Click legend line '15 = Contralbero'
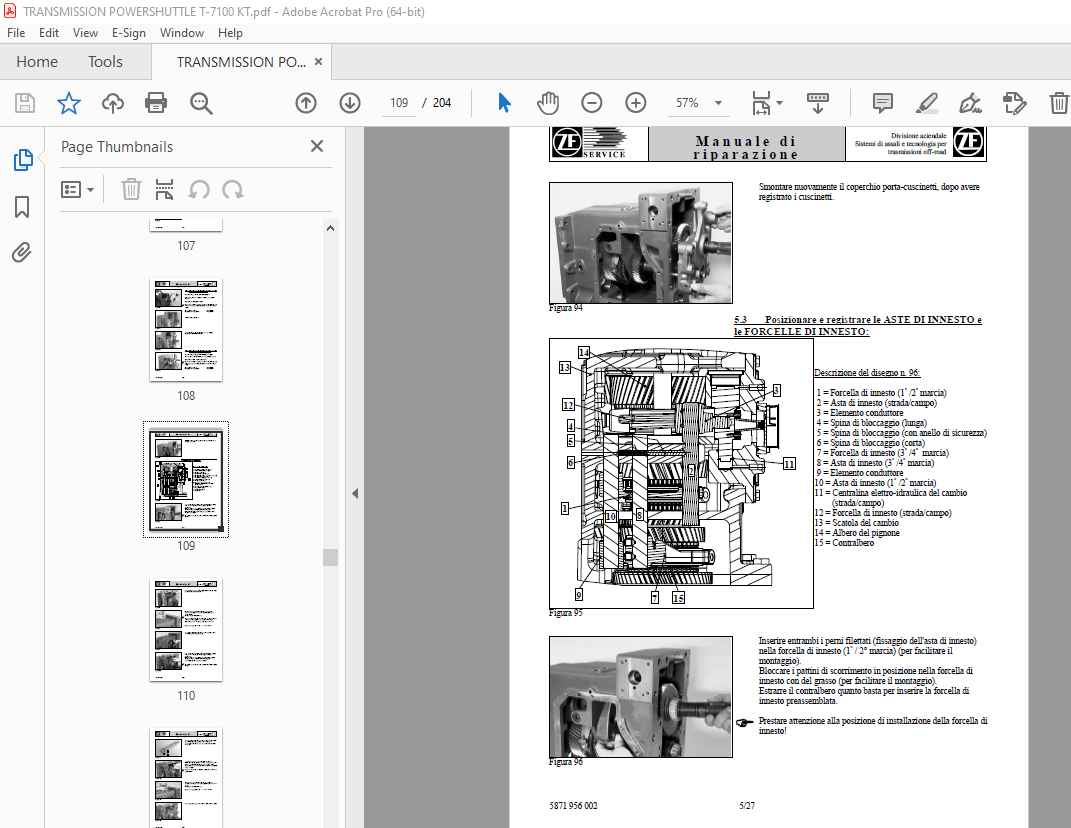 [844, 542]
